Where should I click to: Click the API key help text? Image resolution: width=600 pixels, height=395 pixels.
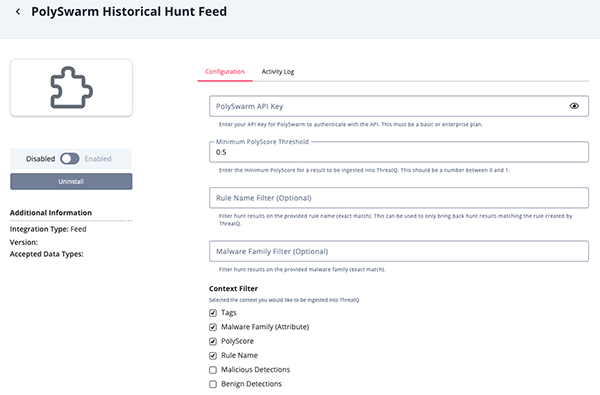click(x=351, y=124)
